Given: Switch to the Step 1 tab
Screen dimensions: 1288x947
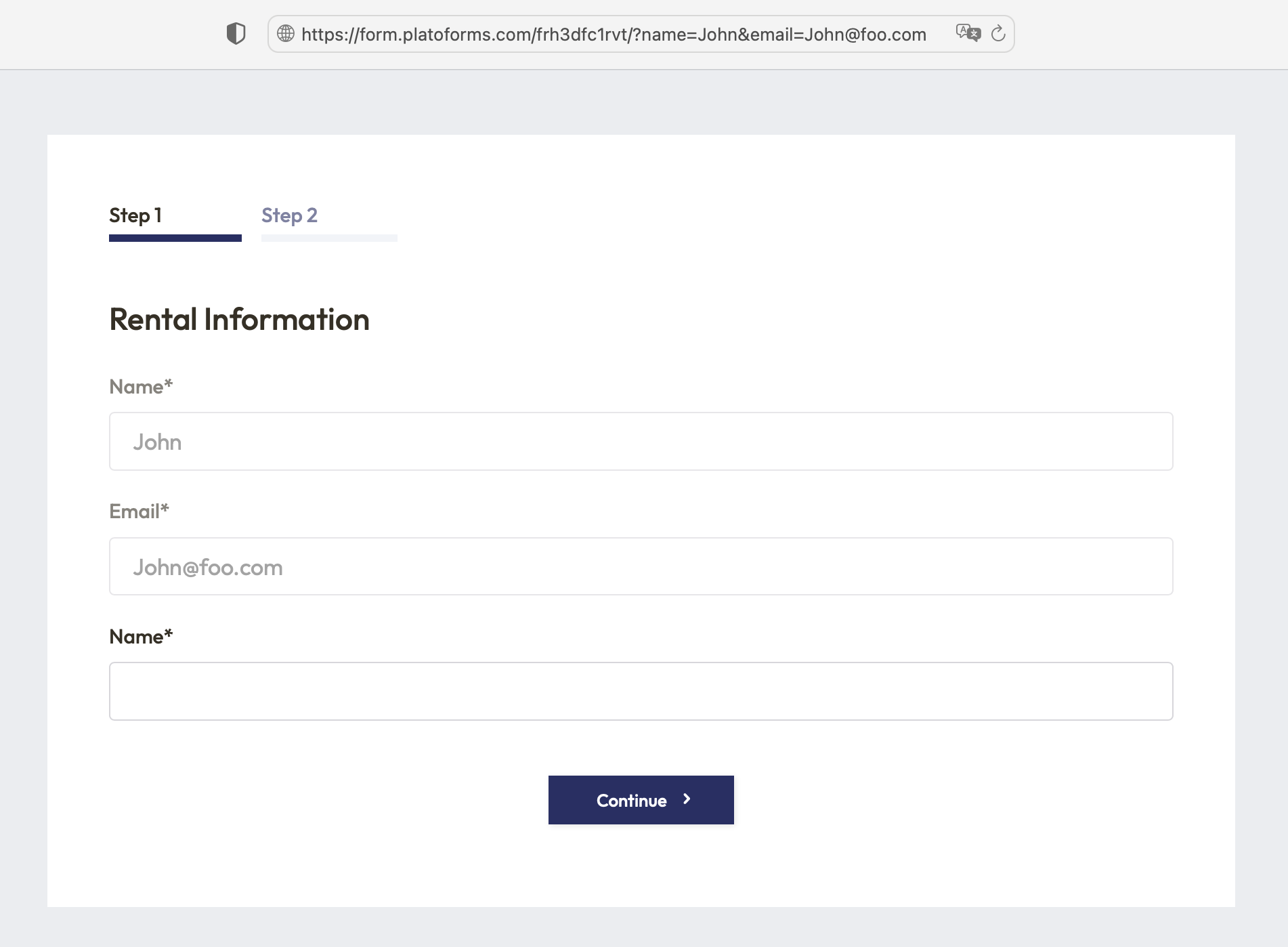Looking at the screenshot, I should click(135, 215).
